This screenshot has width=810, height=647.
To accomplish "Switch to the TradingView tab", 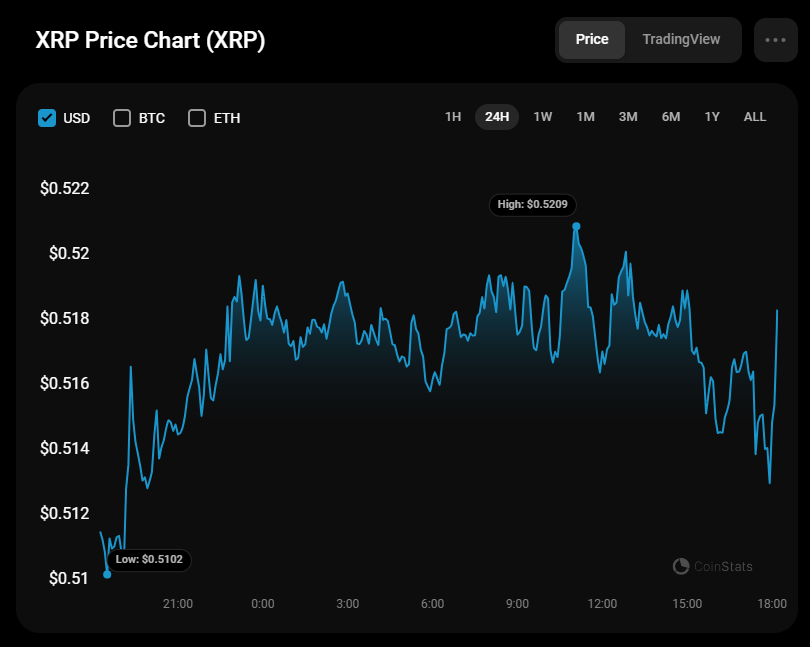I will point(681,40).
